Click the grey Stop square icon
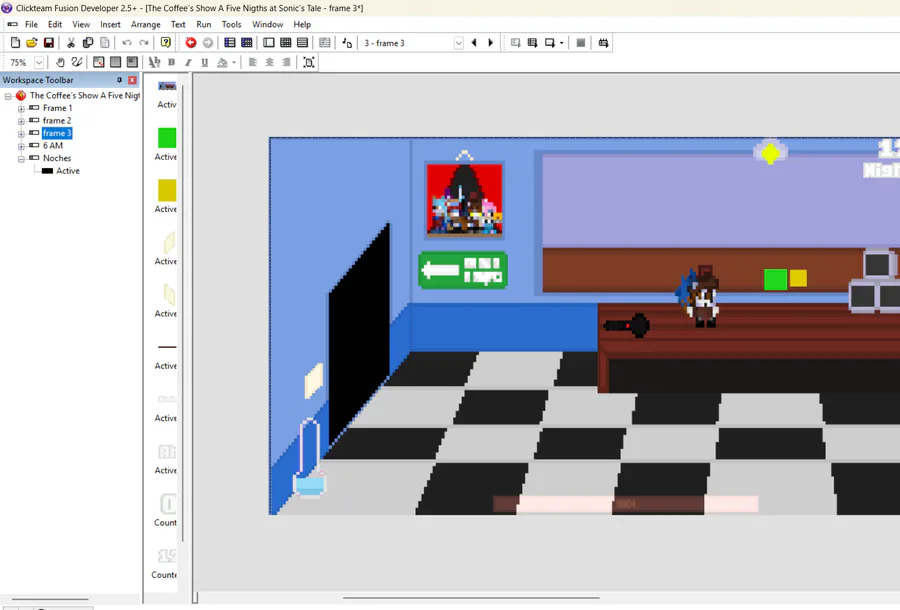 point(581,42)
